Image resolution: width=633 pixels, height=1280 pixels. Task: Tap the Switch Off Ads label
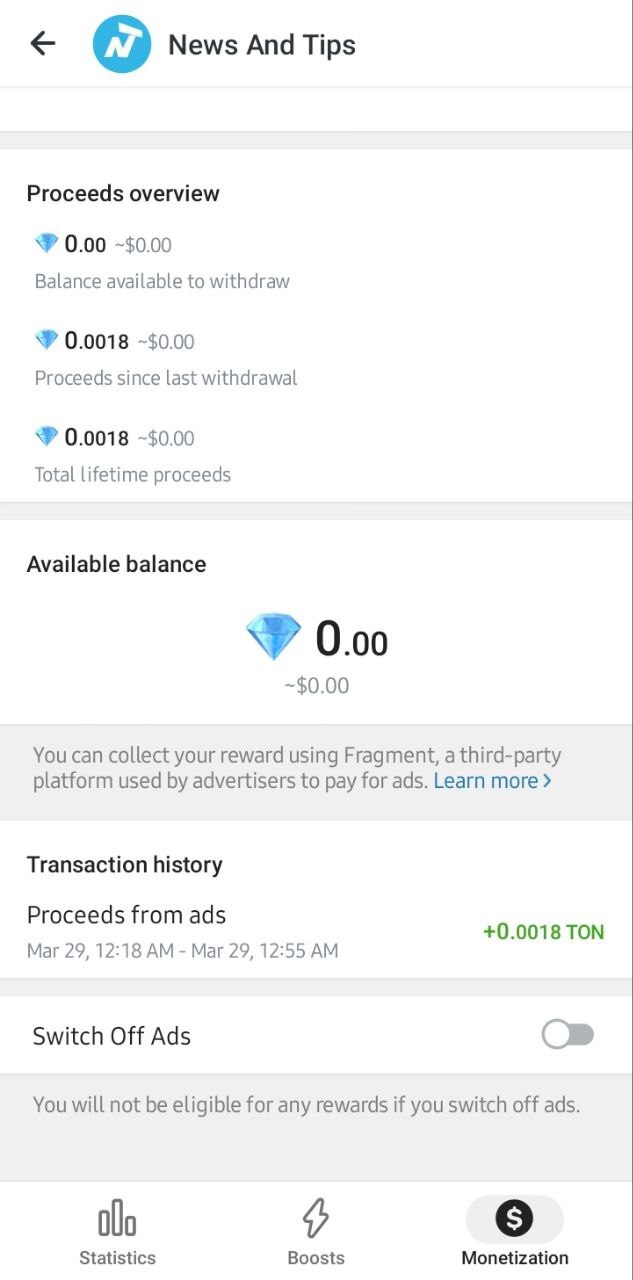pos(112,1036)
